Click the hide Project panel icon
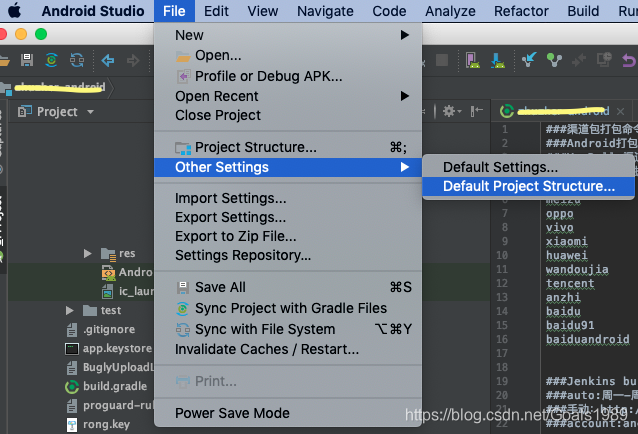 click(476, 111)
